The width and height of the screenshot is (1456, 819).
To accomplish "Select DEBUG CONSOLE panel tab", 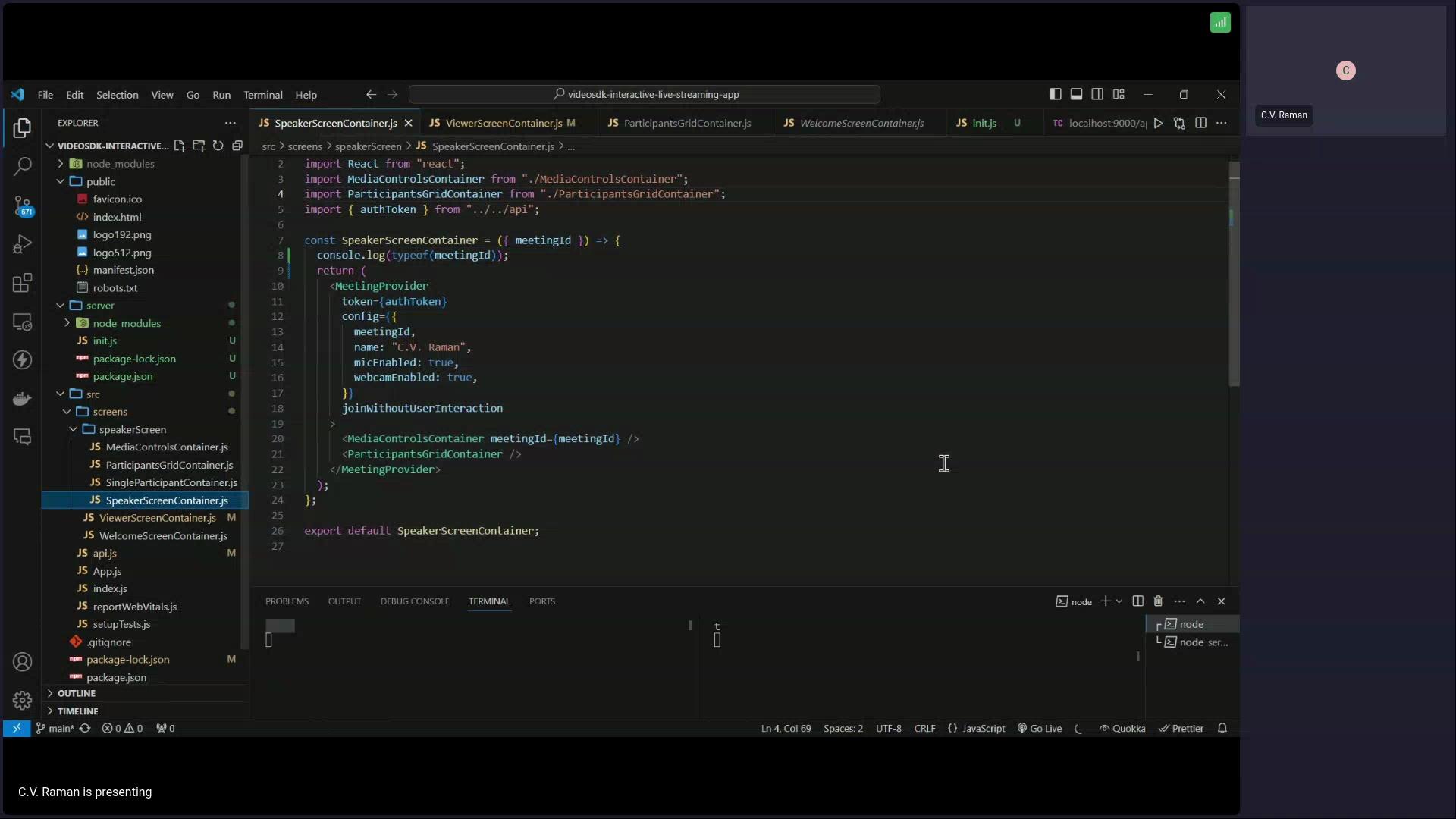I will 415,601.
